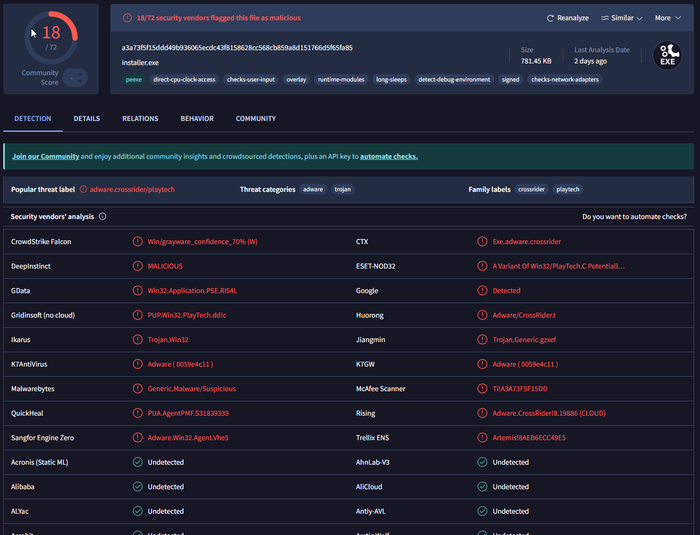Click the Adware/CrossRider.t result text

(x=524, y=315)
